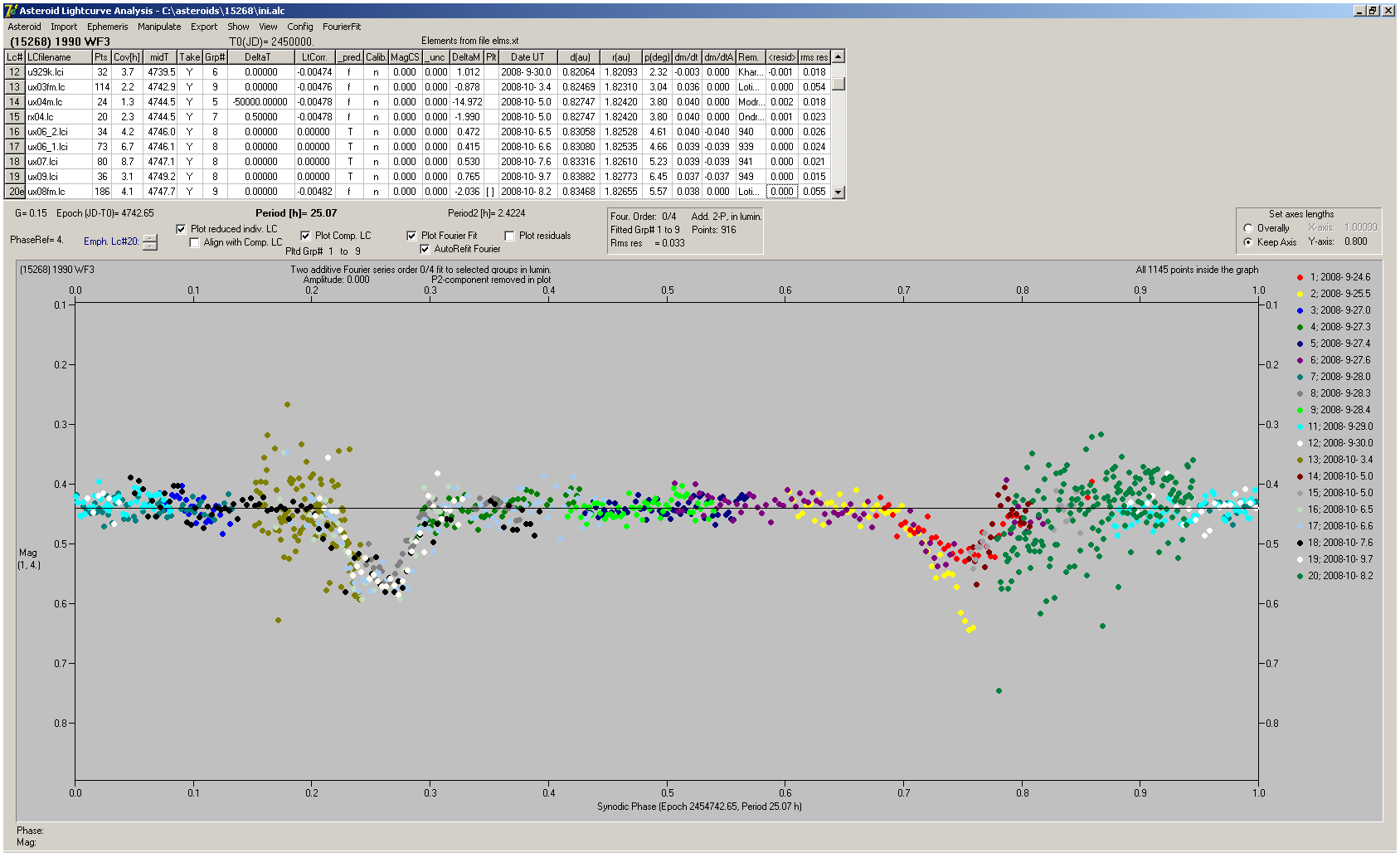Click DeltaM cell -14.972
This screenshot has width=1400, height=853.
coord(466,102)
